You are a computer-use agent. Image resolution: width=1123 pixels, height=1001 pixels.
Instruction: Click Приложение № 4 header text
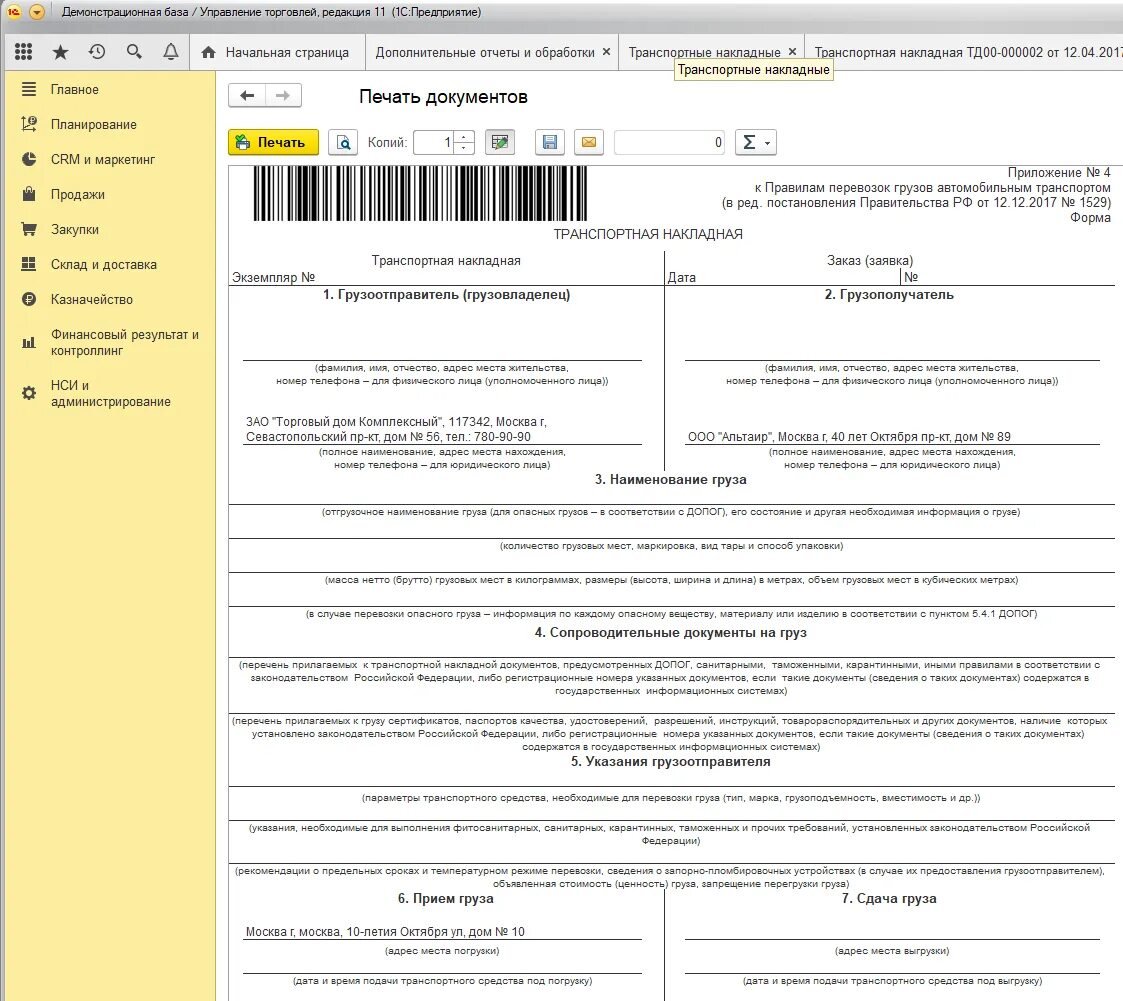tap(1059, 173)
